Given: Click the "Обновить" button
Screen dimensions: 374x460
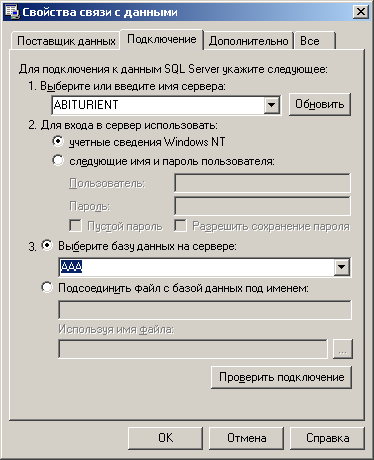Looking at the screenshot, I should 320,104.
